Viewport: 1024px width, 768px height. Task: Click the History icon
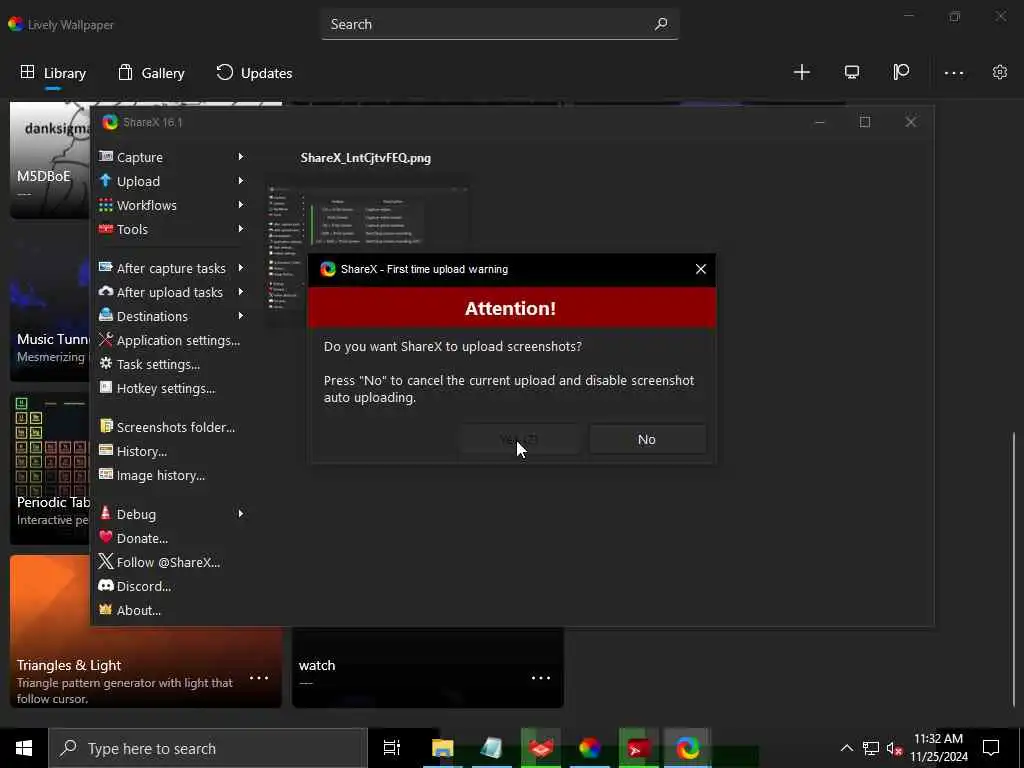(106, 451)
